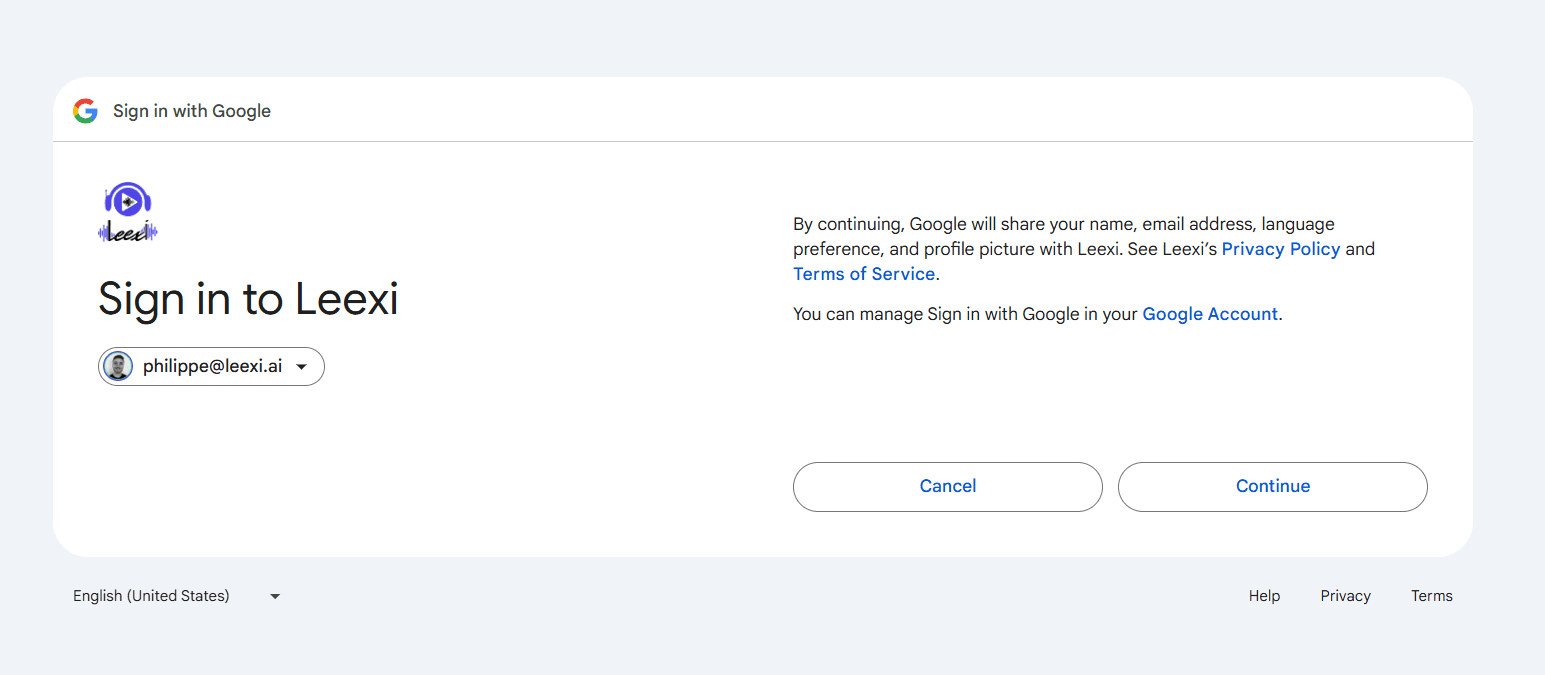Click the caret beside the language selector
This screenshot has width=1545, height=675.
(x=275, y=597)
